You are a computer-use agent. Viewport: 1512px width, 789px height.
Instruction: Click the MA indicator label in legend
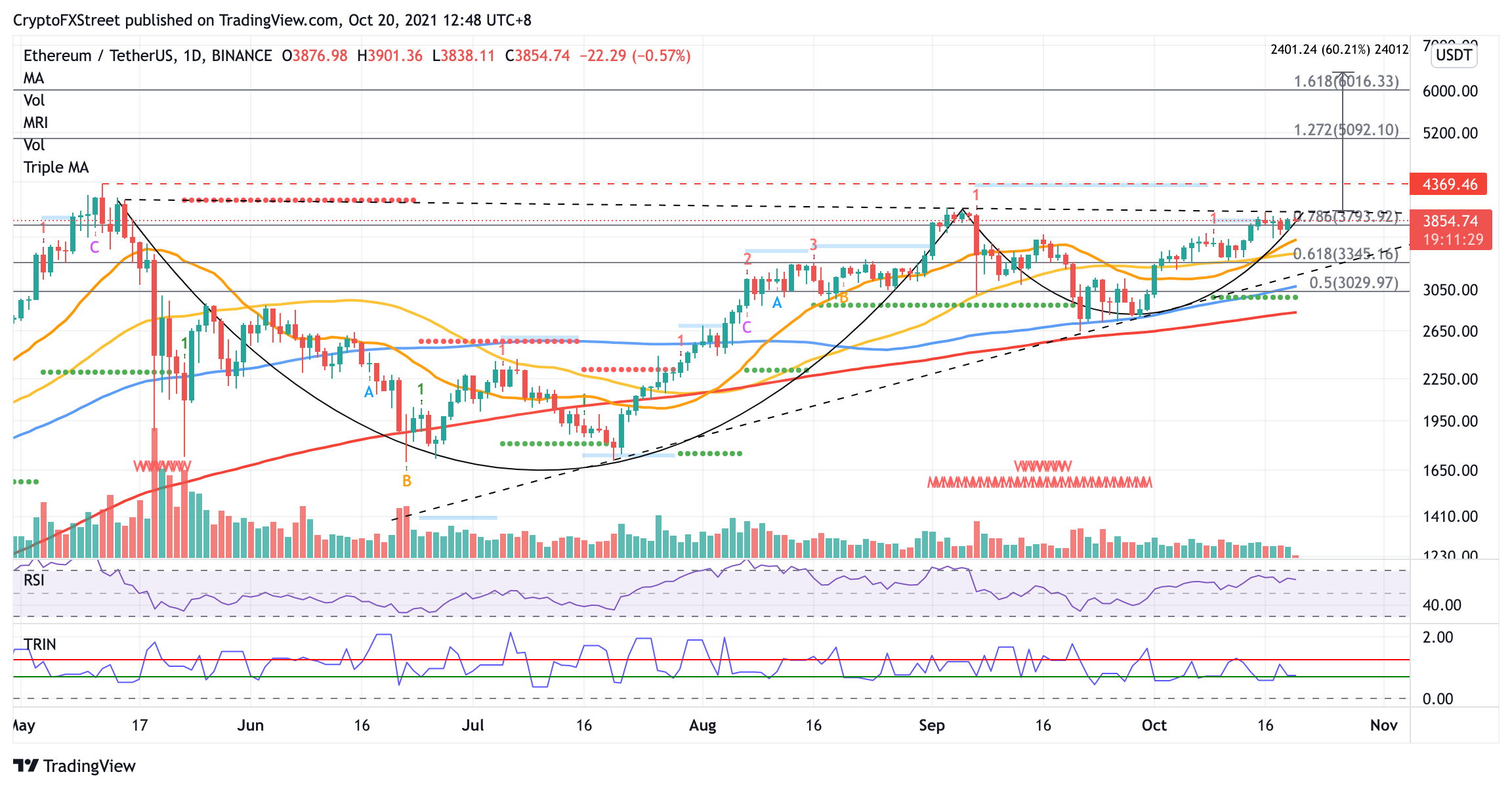(x=33, y=78)
